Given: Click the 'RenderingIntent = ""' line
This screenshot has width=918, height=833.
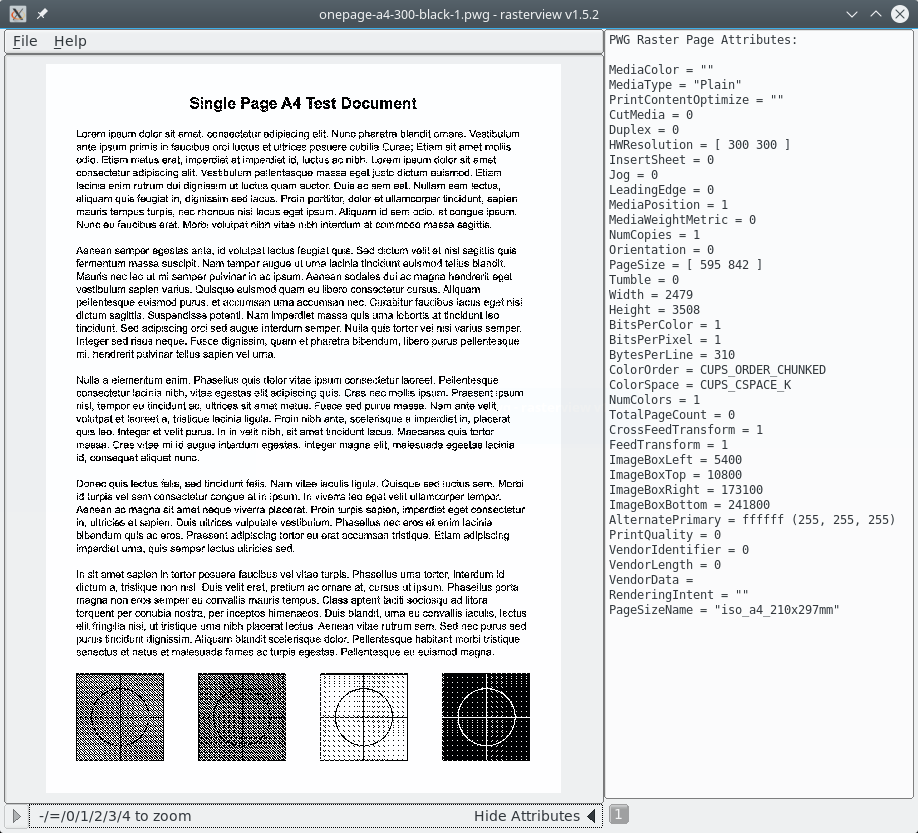Looking at the screenshot, I should pyautogui.click(x=679, y=595).
